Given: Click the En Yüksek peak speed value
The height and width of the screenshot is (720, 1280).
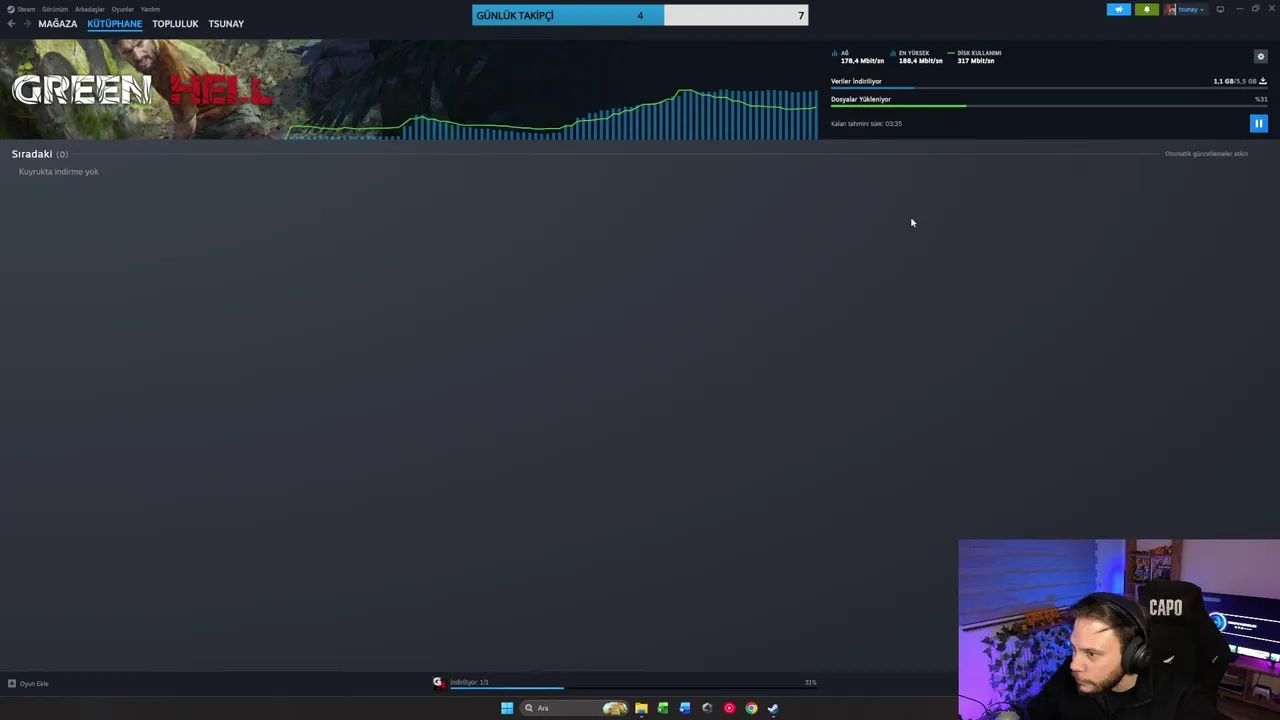Looking at the screenshot, I should tap(920, 61).
